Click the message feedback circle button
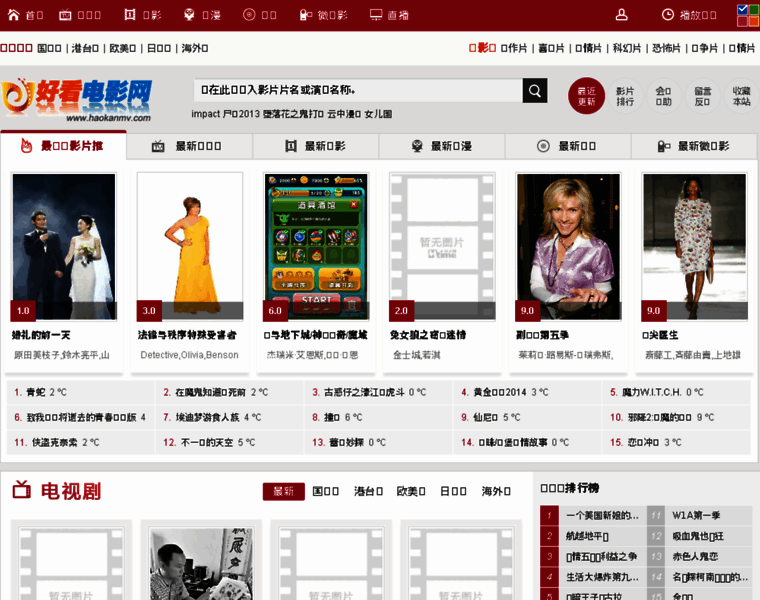 [702, 96]
